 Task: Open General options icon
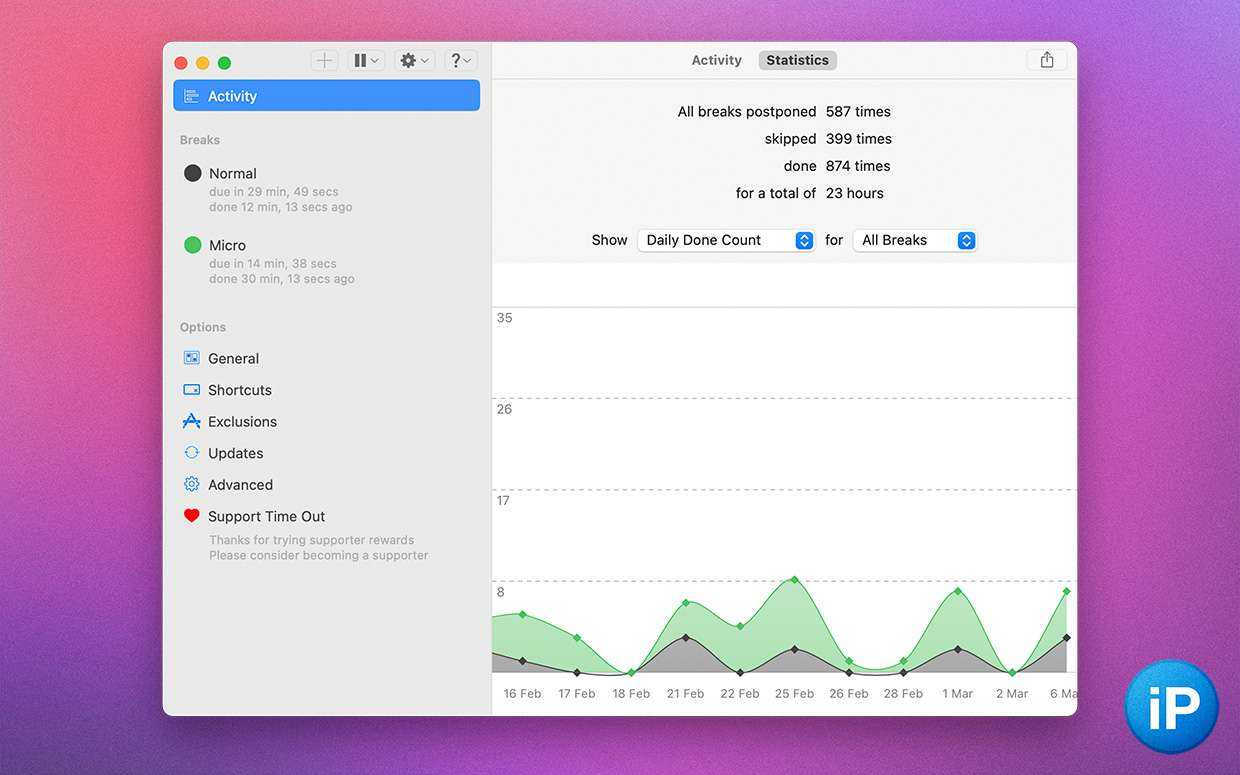[x=192, y=358]
